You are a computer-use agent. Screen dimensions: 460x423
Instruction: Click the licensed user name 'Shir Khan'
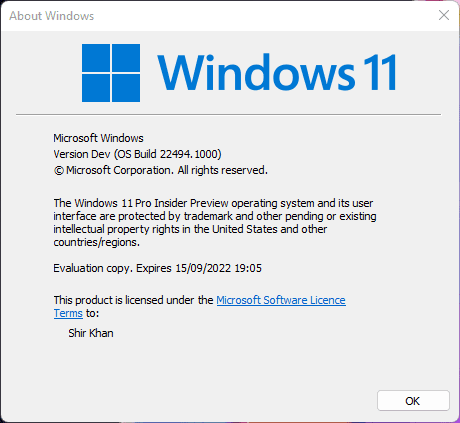pos(91,333)
